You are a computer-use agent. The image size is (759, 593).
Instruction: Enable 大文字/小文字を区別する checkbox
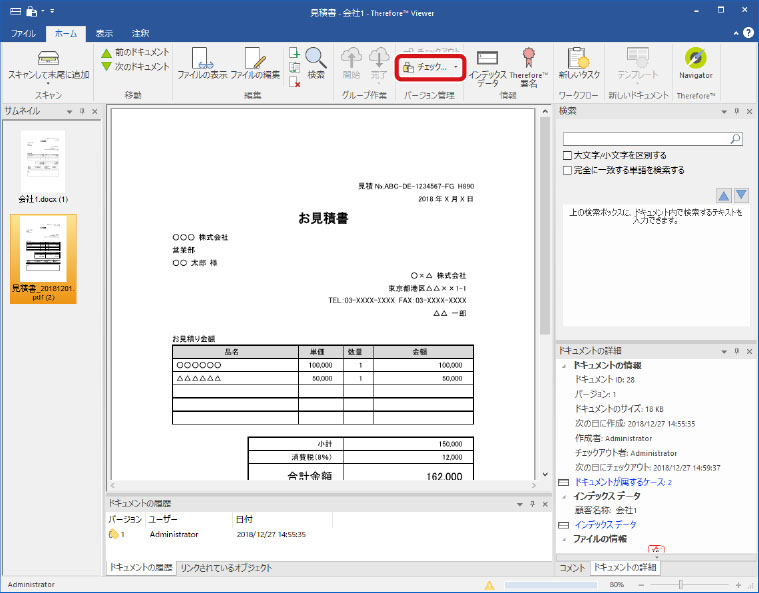click(568, 156)
